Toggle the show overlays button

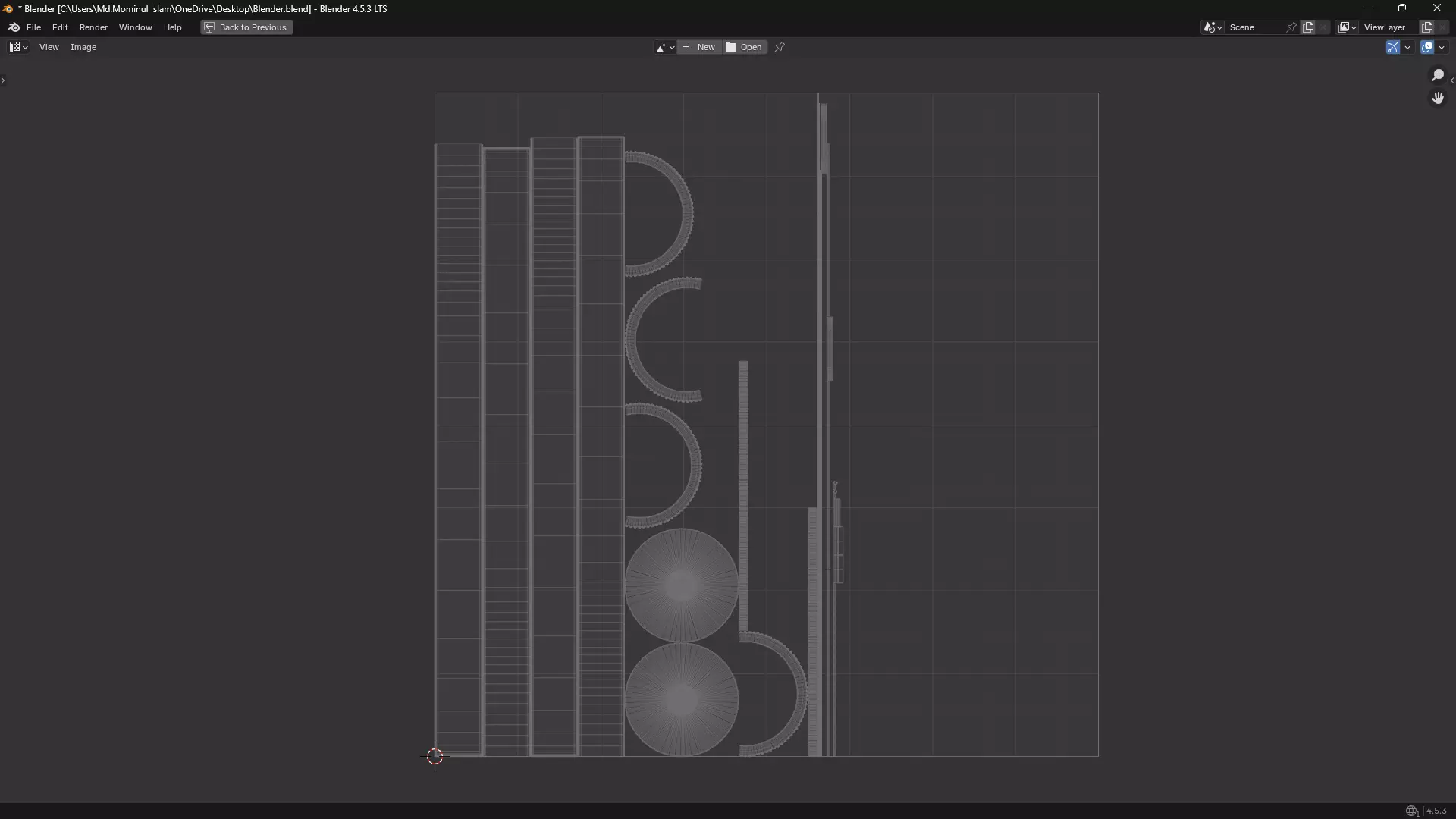1426,47
